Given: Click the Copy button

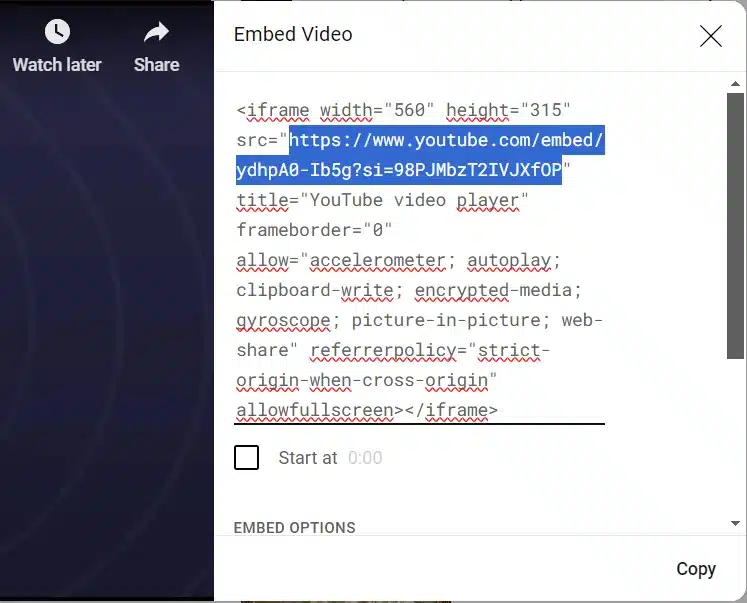Looking at the screenshot, I should pos(696,569).
